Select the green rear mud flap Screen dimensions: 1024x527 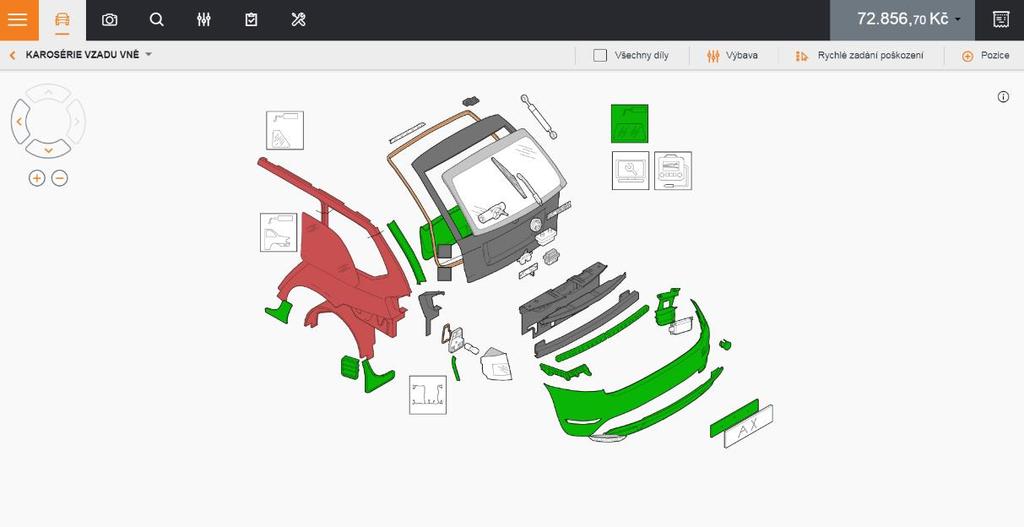(x=377, y=377)
